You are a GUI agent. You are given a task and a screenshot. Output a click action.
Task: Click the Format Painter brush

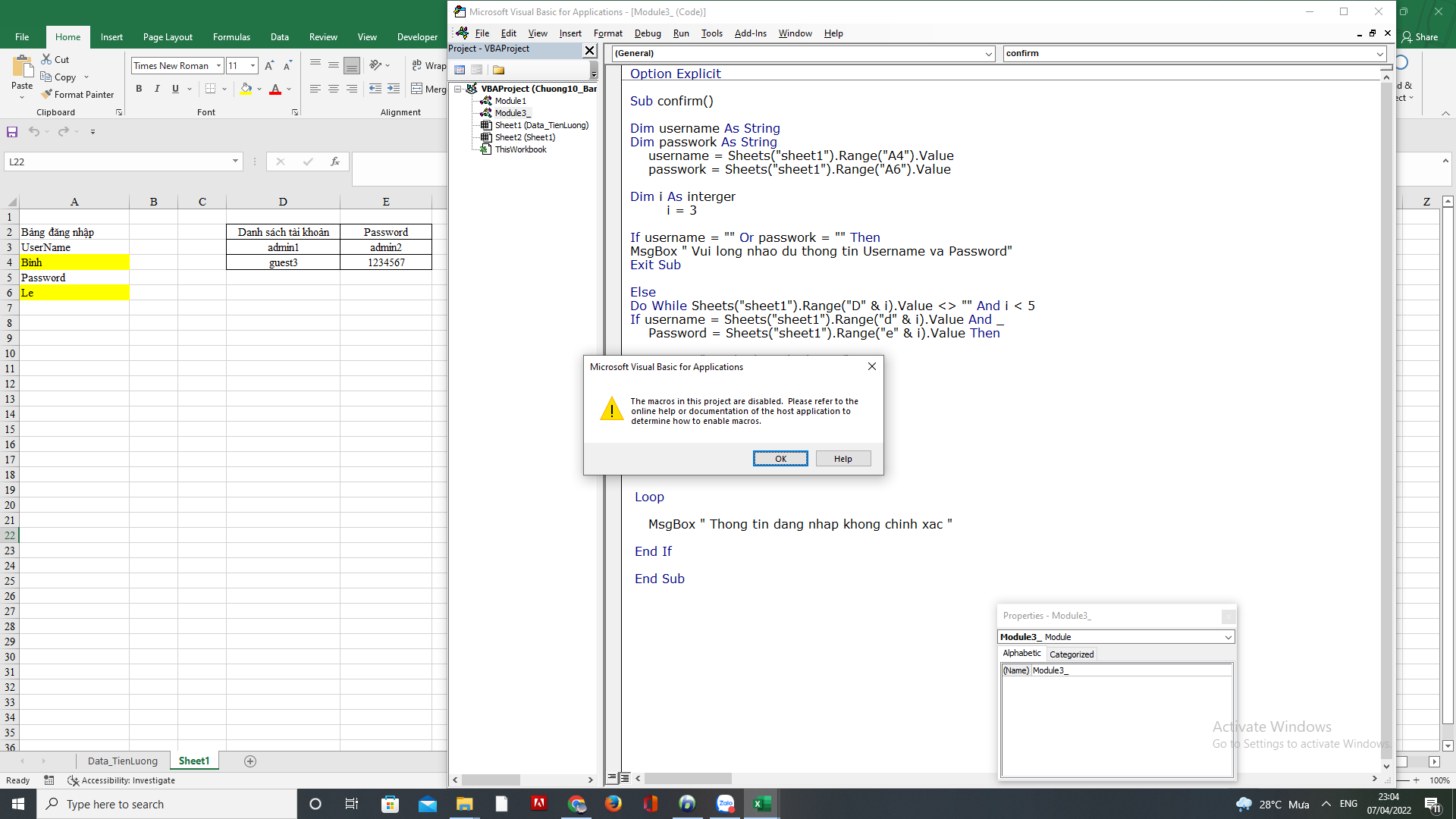tap(46, 94)
